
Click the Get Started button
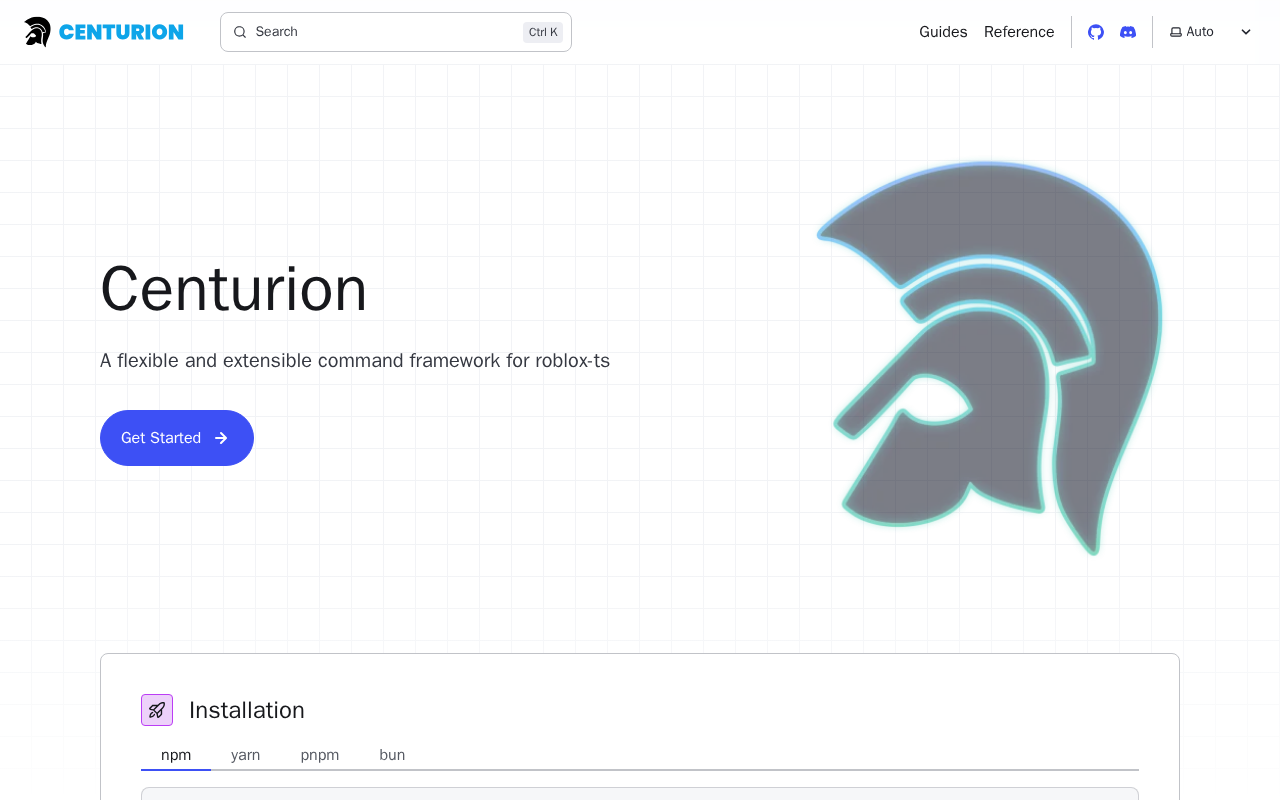coord(177,438)
